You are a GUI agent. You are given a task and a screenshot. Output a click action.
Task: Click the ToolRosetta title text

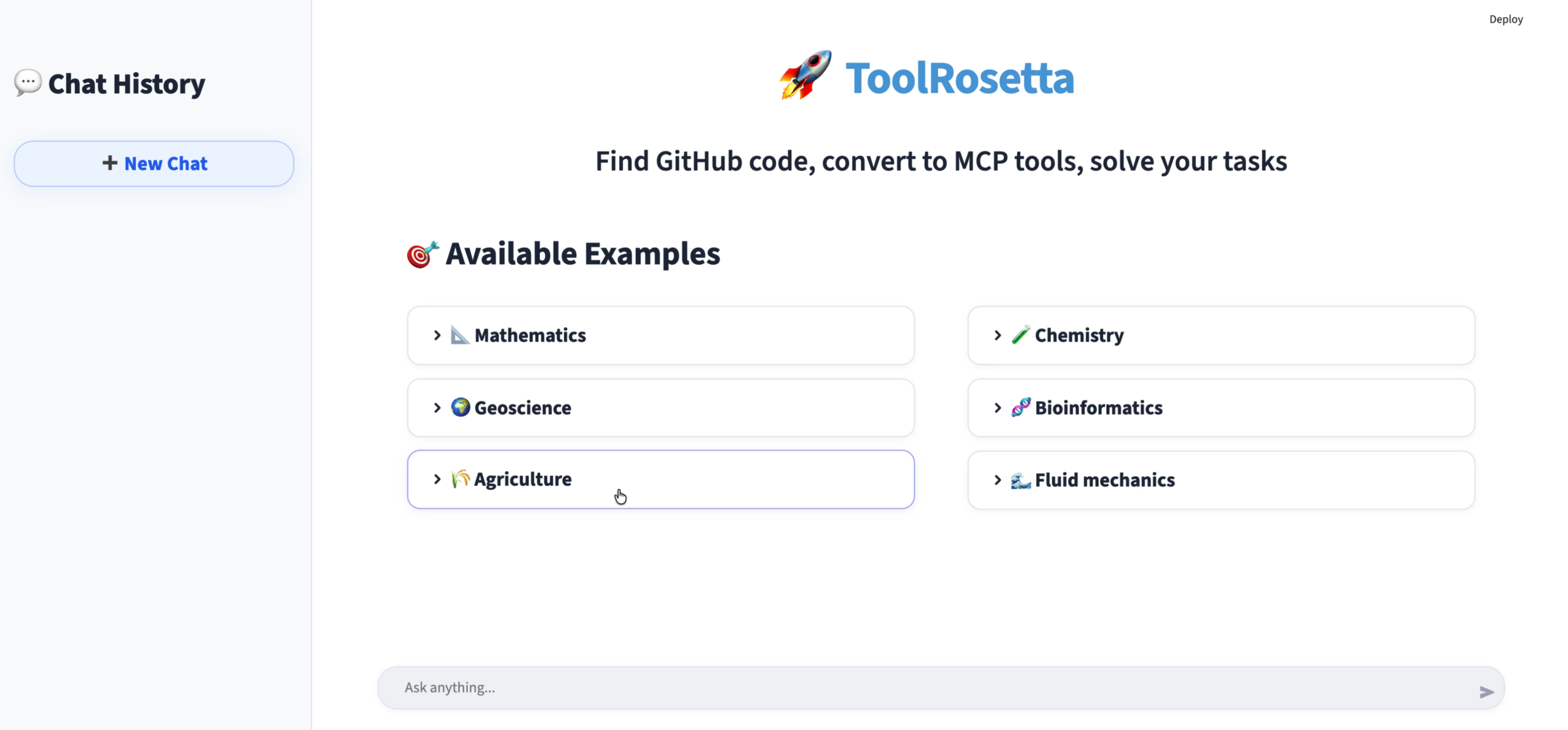pos(959,78)
